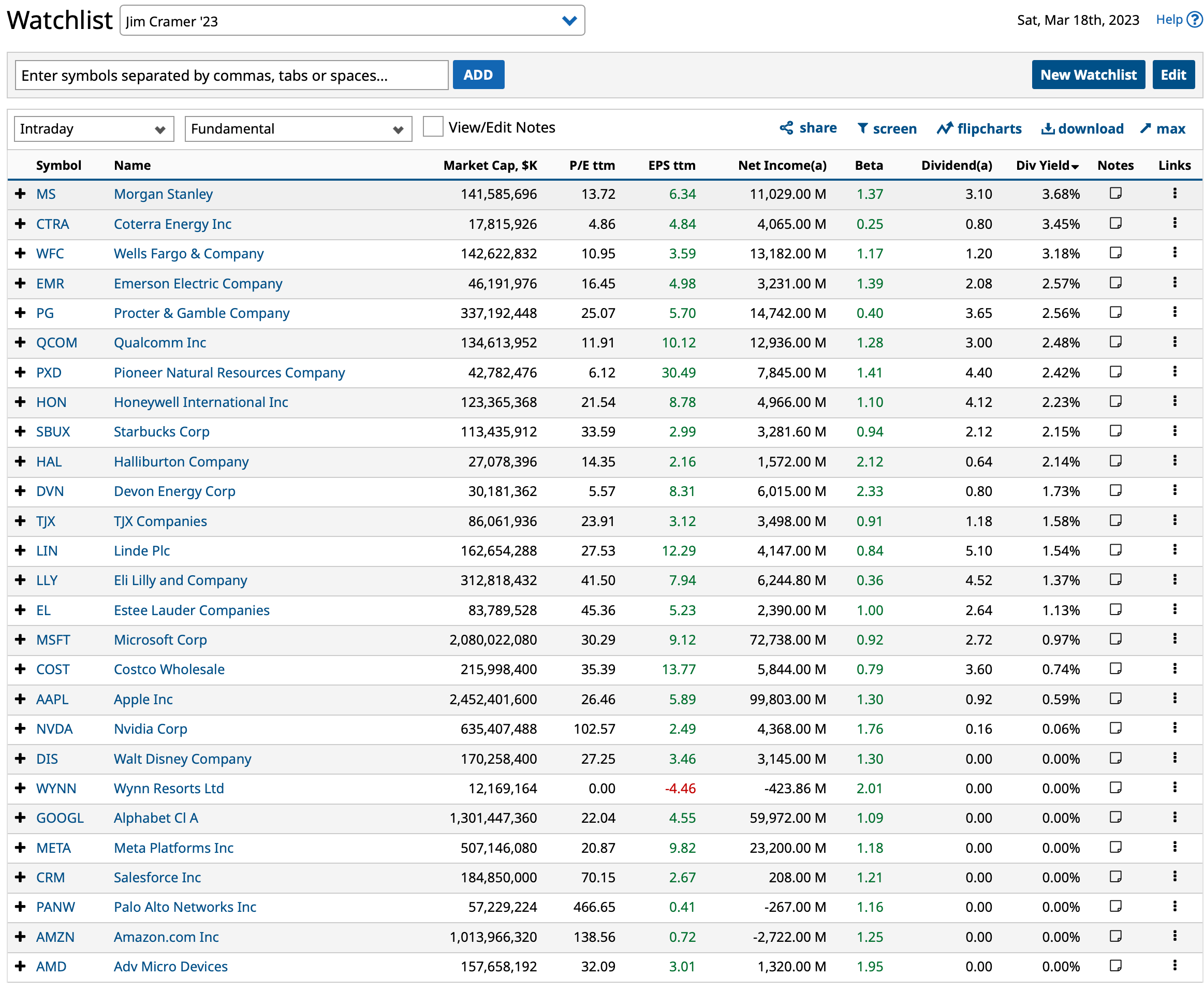The height and width of the screenshot is (990, 1204).
Task: Sort by Net Income(a) column header
Action: [x=782, y=165]
